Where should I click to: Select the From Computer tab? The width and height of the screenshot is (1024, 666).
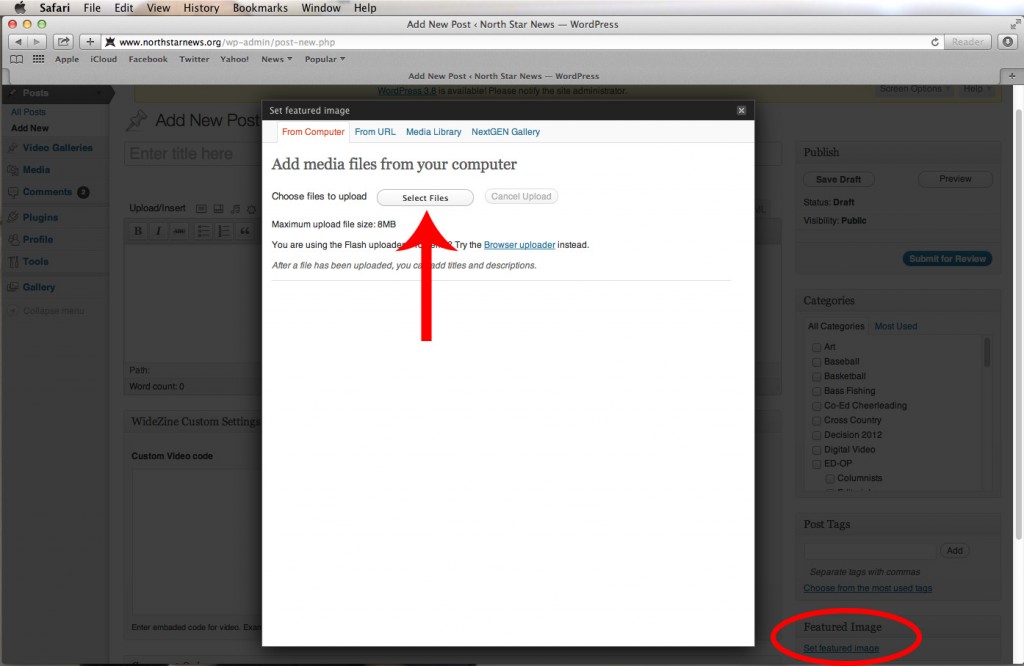click(313, 132)
